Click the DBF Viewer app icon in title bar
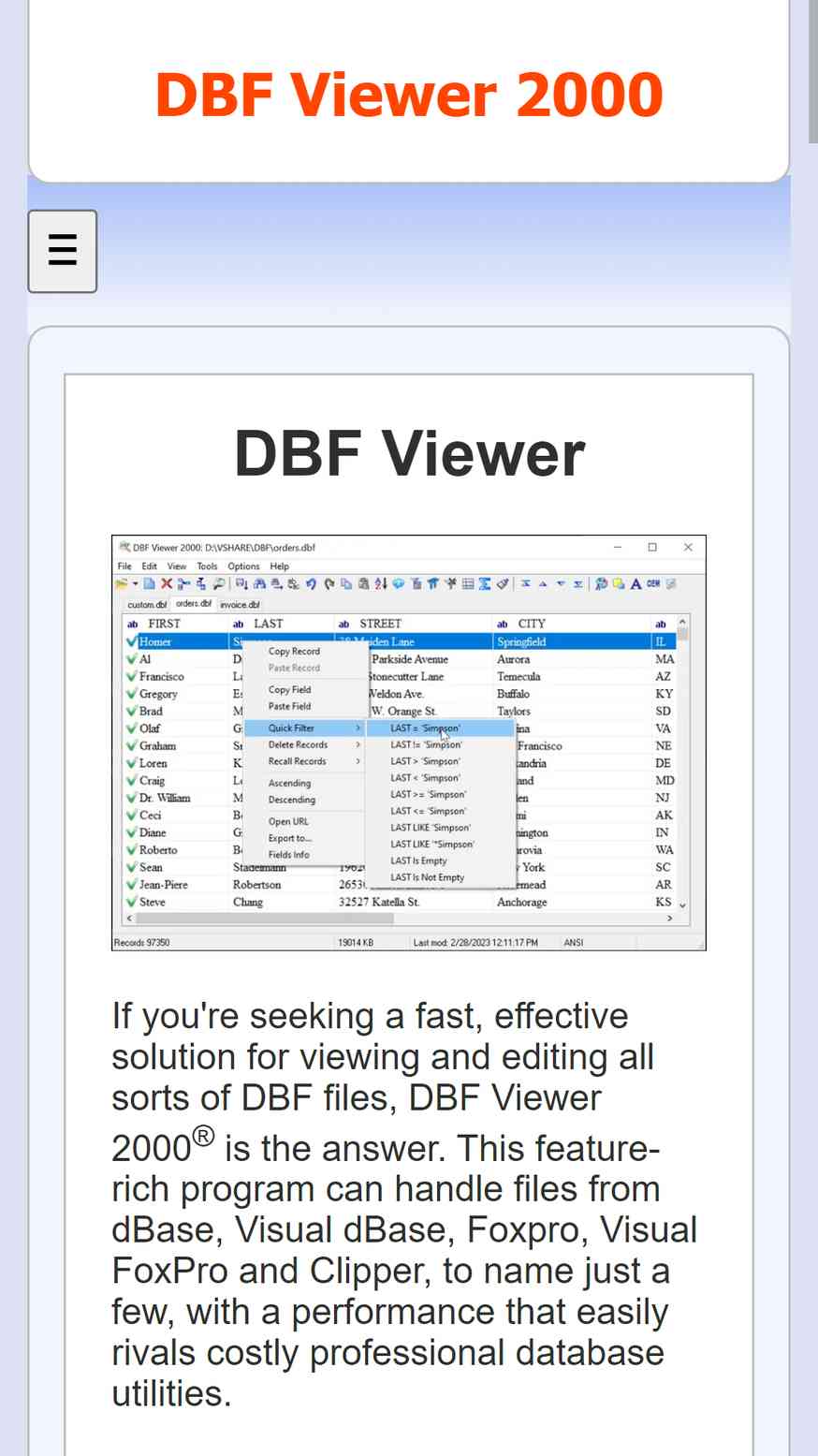The width and height of the screenshot is (818, 1456). (124, 548)
